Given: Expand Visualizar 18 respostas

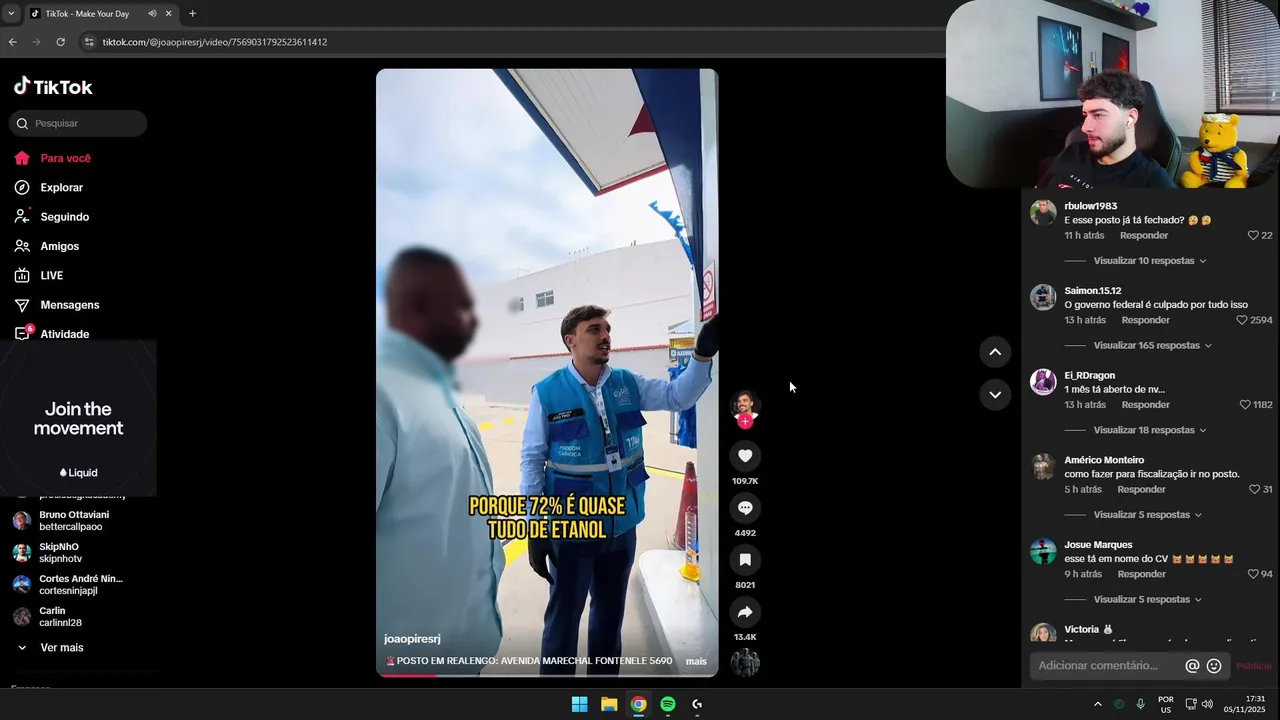Looking at the screenshot, I should (1150, 430).
